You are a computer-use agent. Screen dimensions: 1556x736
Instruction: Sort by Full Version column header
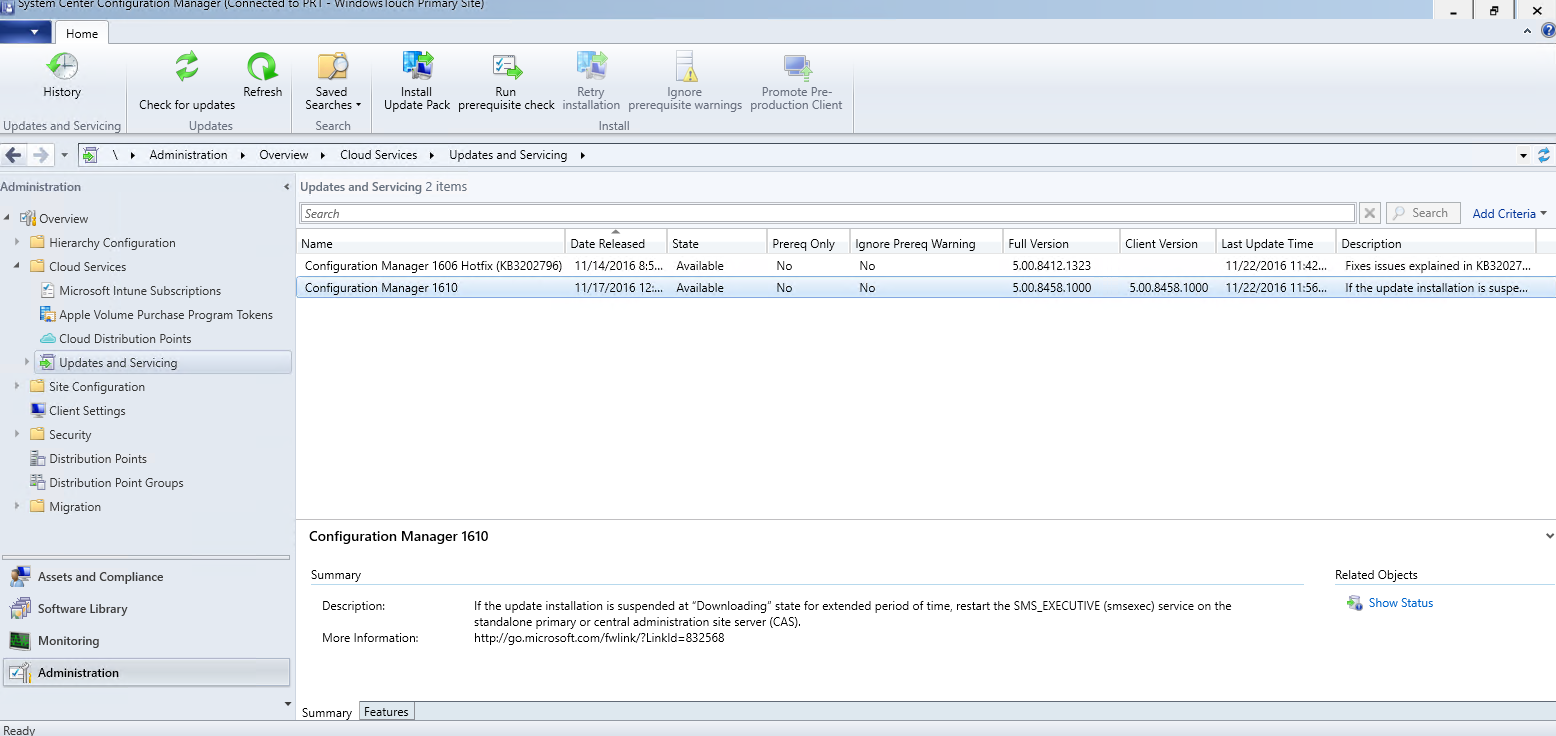(x=1061, y=243)
